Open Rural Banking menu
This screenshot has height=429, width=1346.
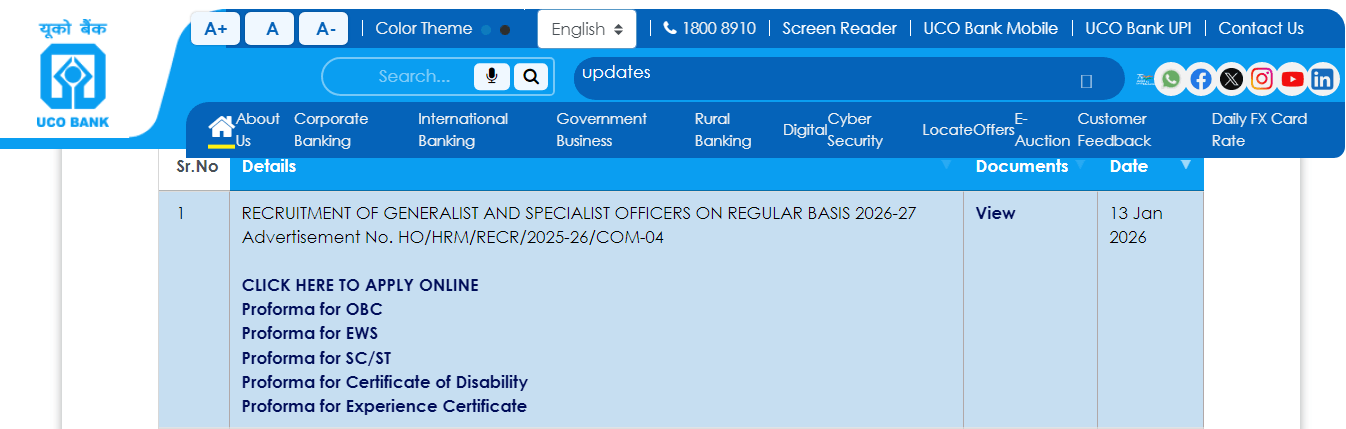[723, 130]
